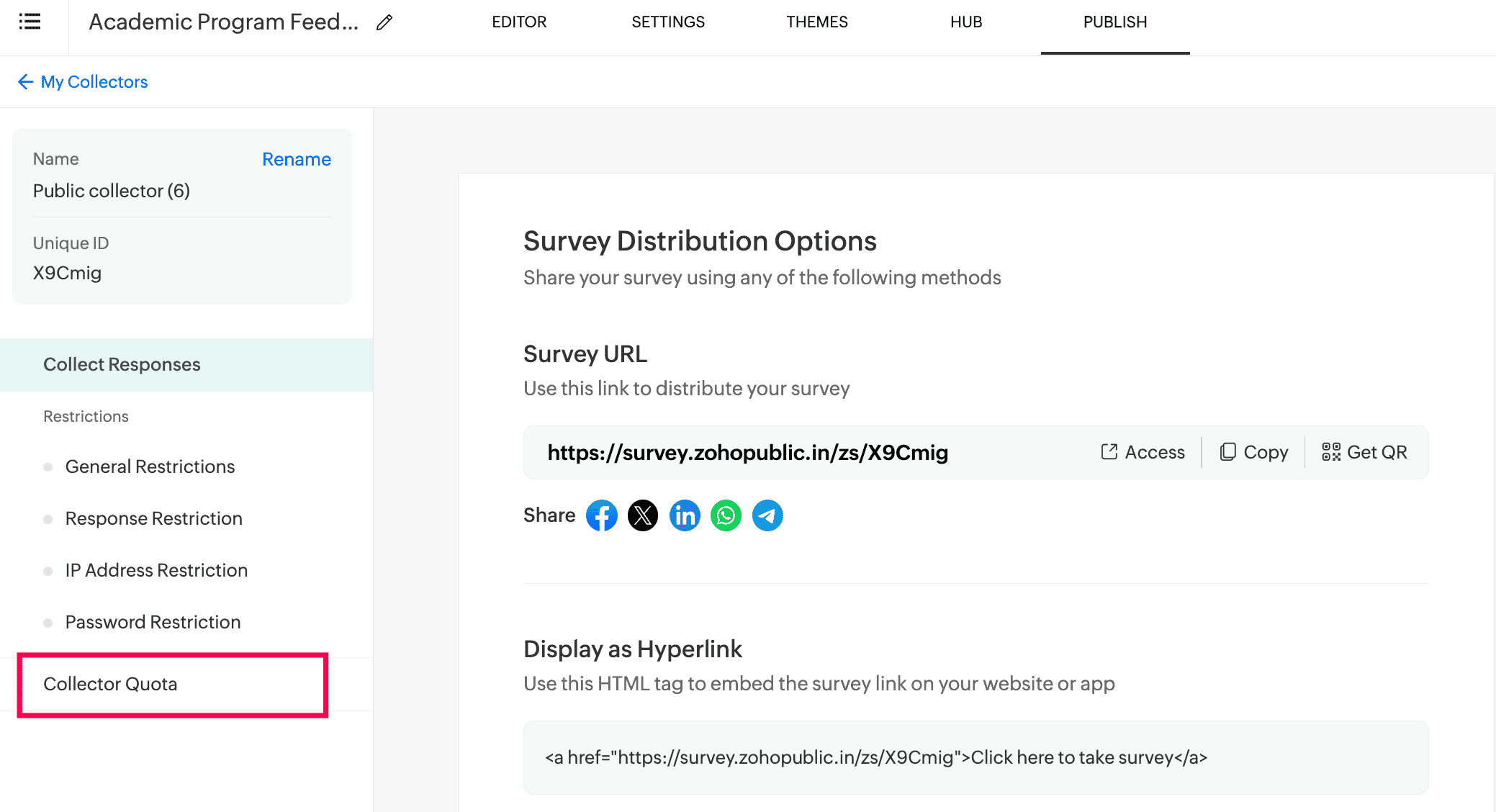Share survey via Telegram

767,515
